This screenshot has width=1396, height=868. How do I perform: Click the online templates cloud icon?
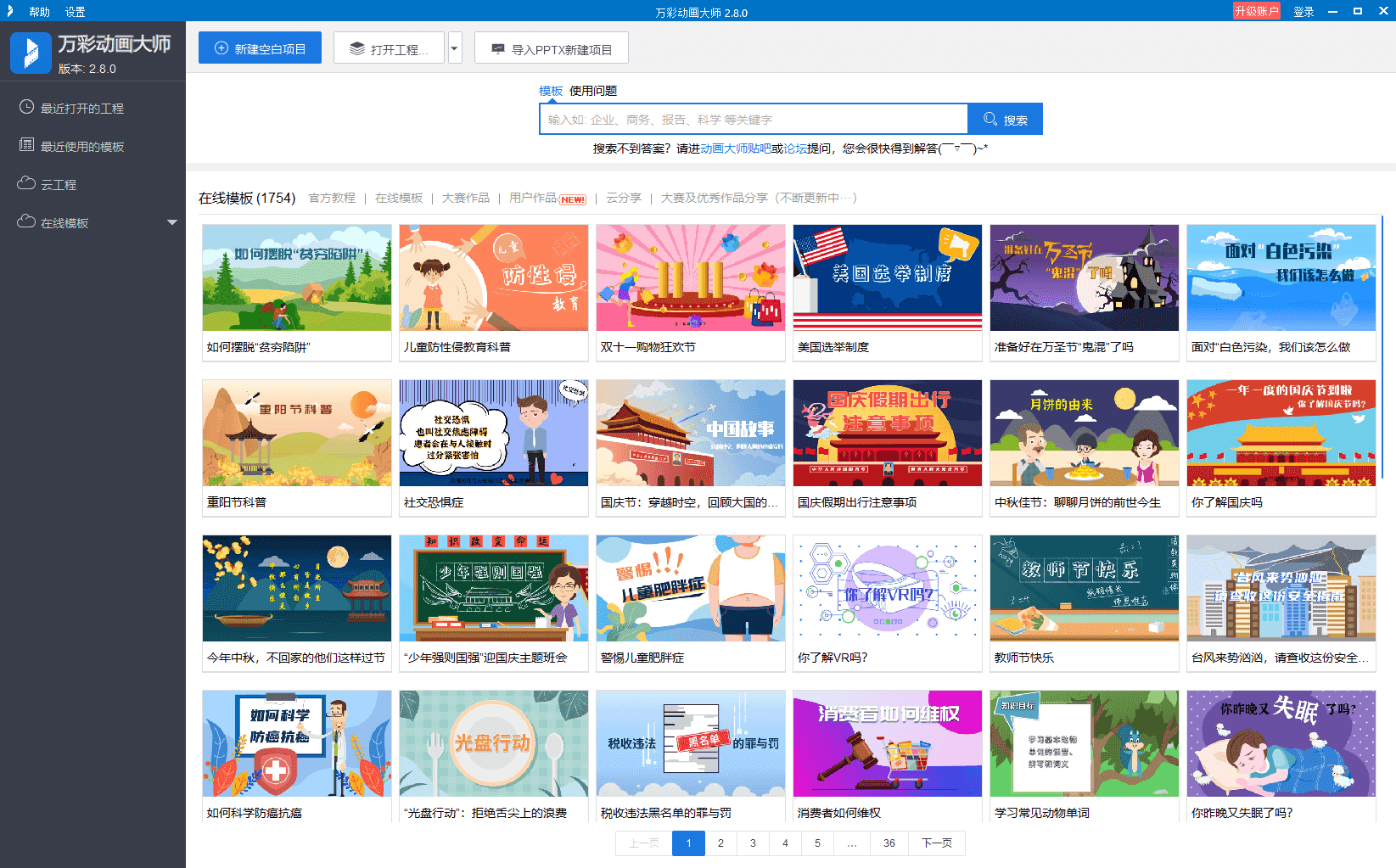pyautogui.click(x=26, y=222)
